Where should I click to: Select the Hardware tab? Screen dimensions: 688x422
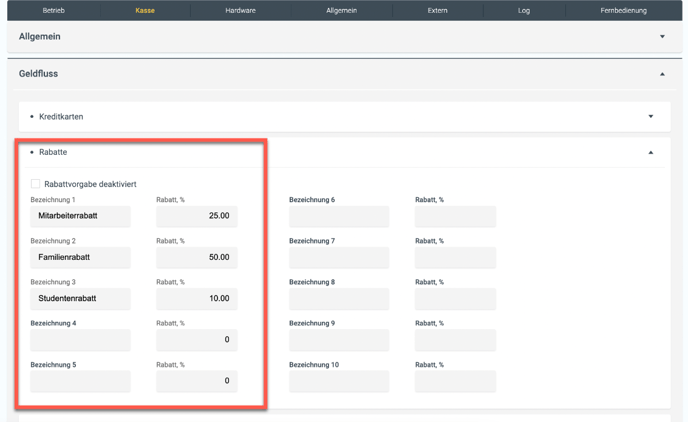[x=240, y=10]
